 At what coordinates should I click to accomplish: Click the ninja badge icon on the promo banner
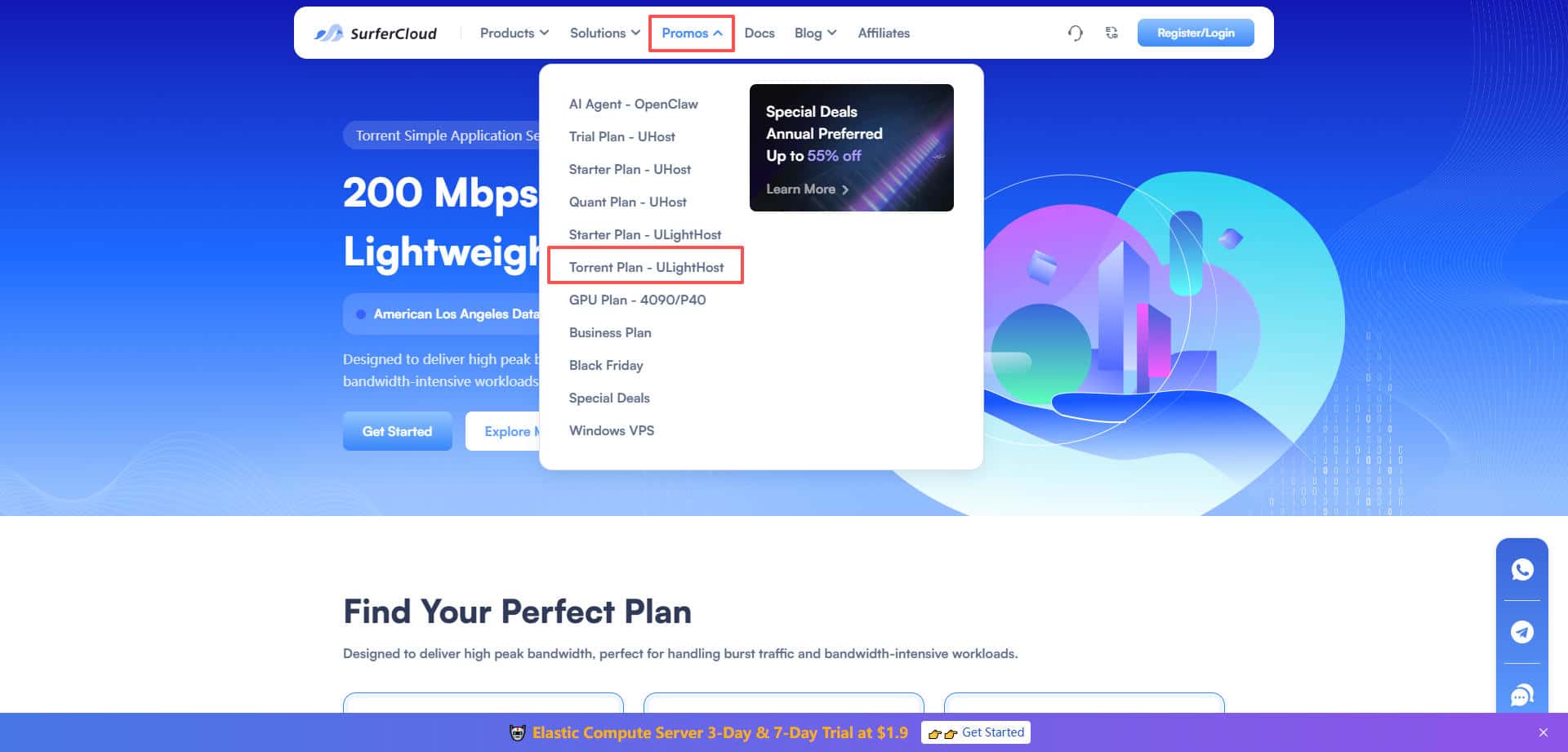click(517, 732)
